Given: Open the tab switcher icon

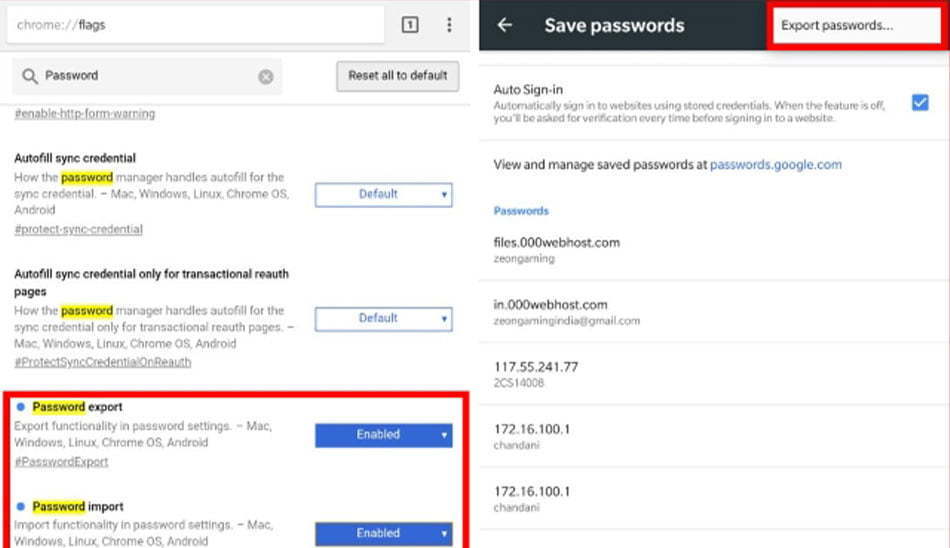Looking at the screenshot, I should (x=410, y=25).
